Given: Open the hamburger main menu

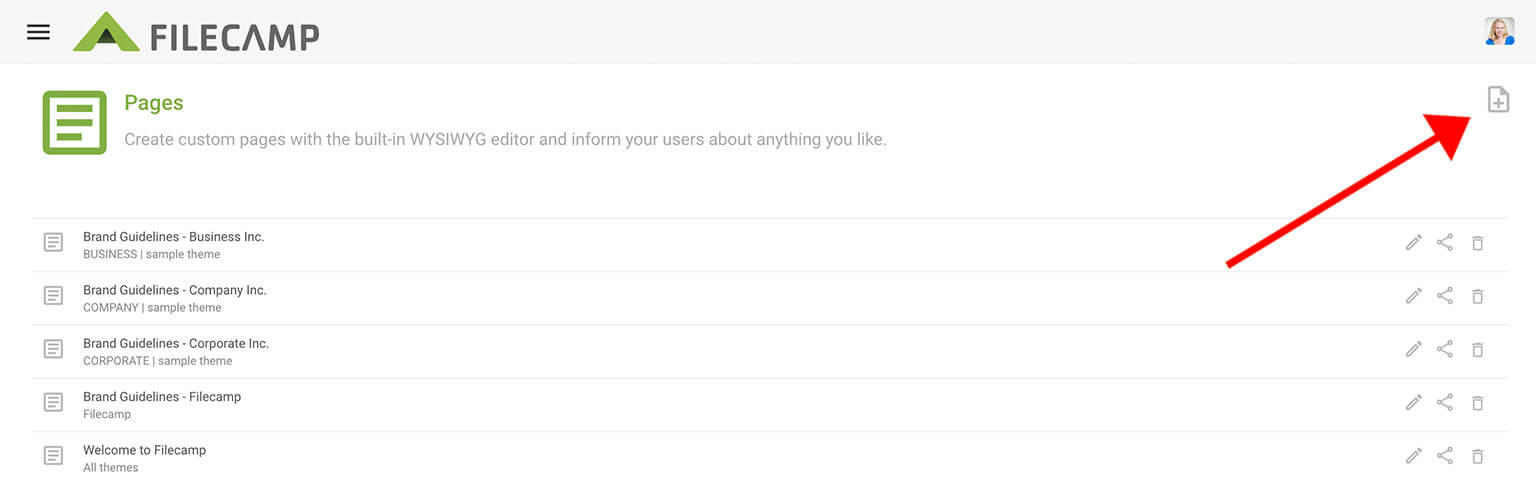Looking at the screenshot, I should click(38, 32).
